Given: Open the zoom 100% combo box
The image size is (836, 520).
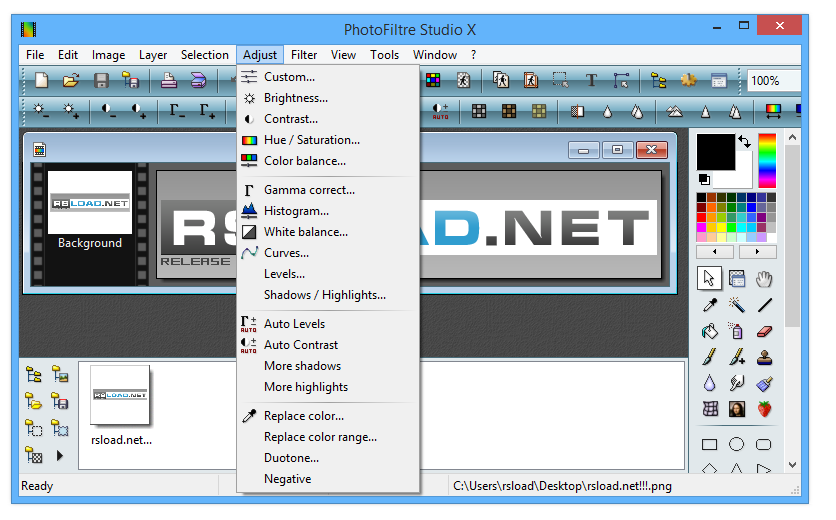Looking at the screenshot, I should 774,81.
